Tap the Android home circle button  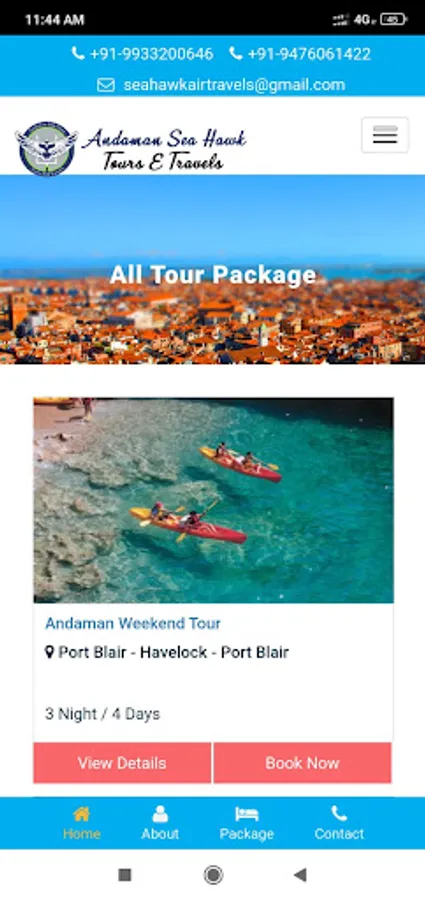point(213,875)
